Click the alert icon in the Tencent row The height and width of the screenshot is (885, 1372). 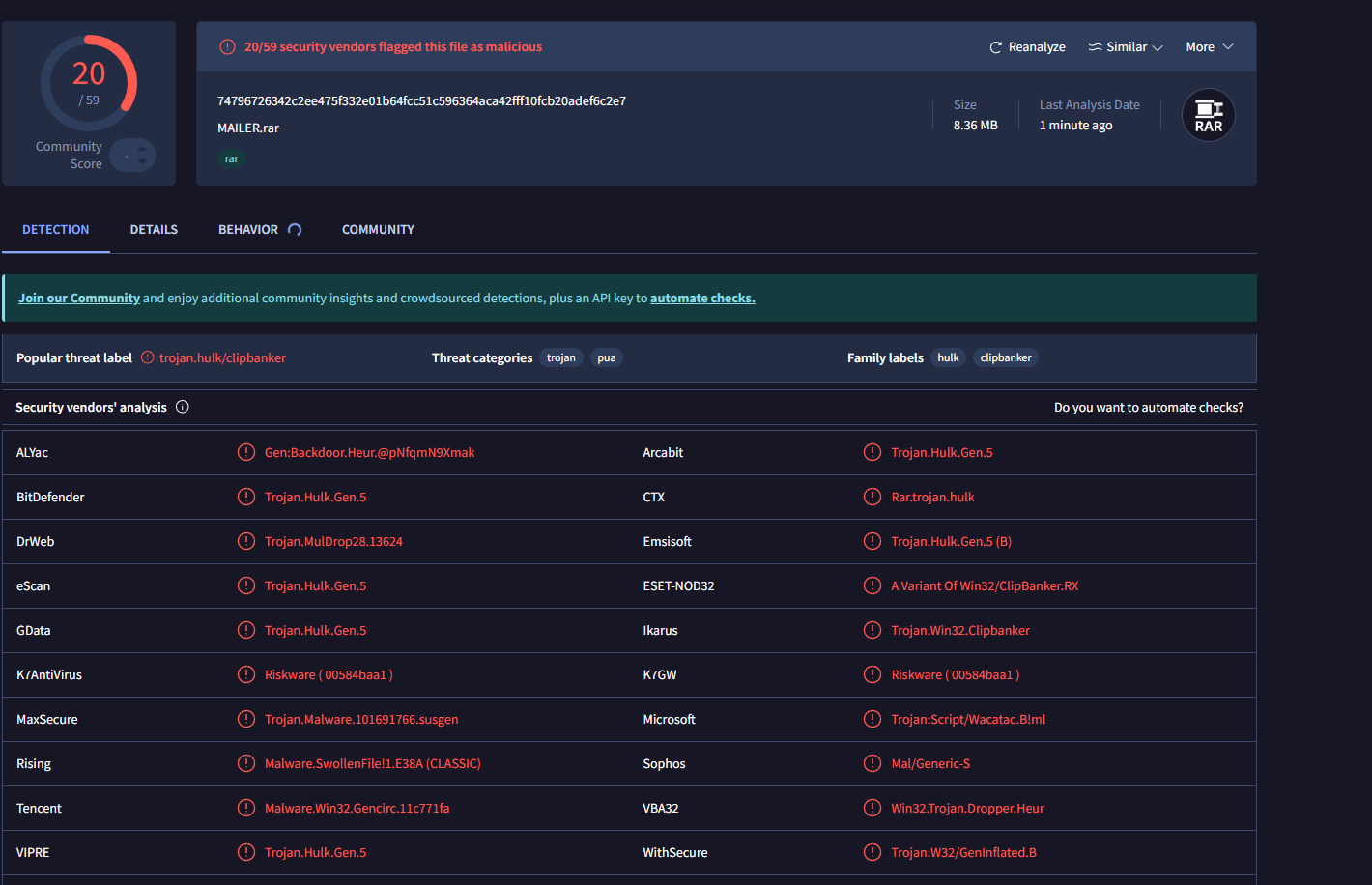coord(246,808)
